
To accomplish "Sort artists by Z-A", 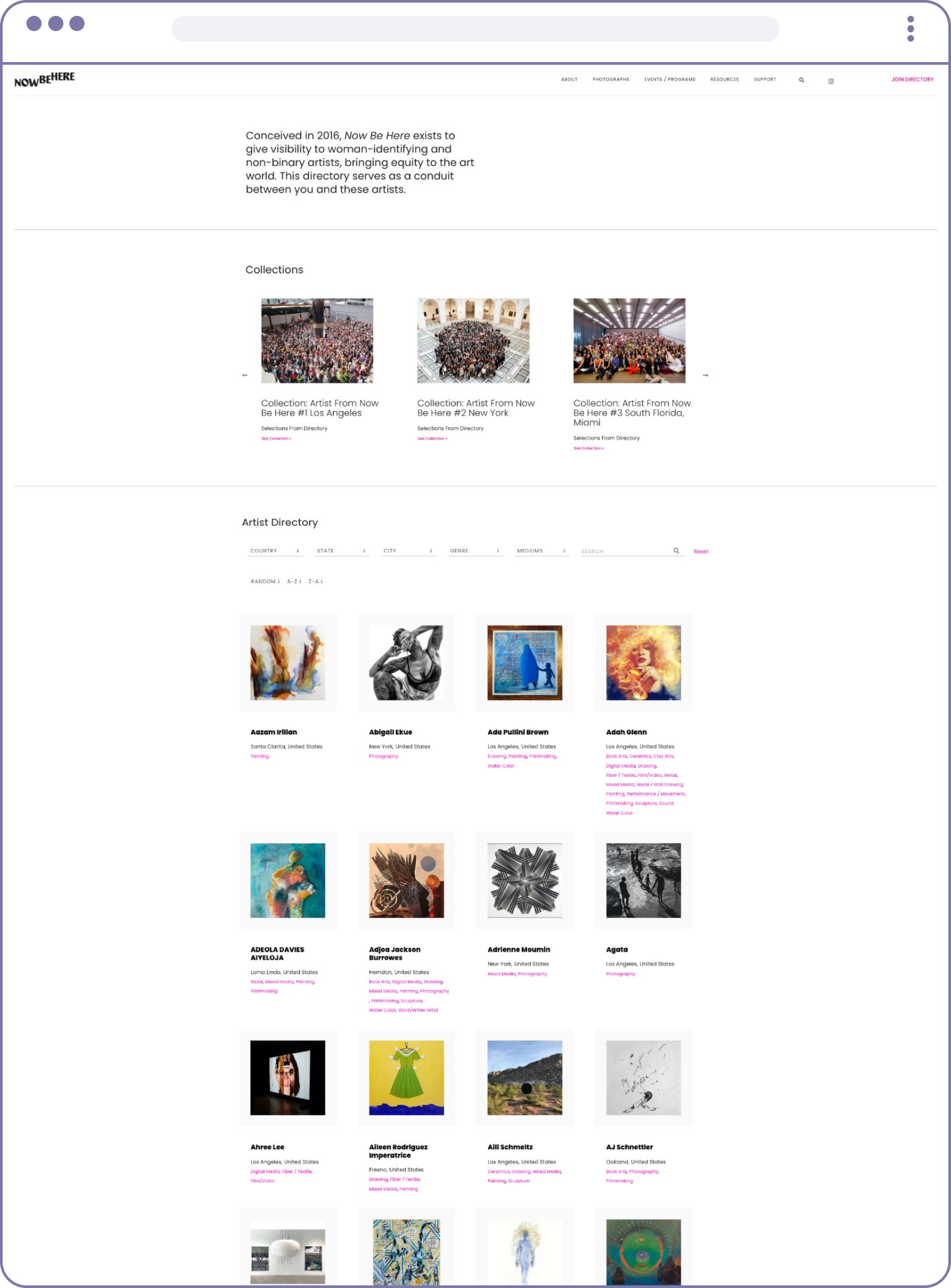I will pyautogui.click(x=316, y=582).
